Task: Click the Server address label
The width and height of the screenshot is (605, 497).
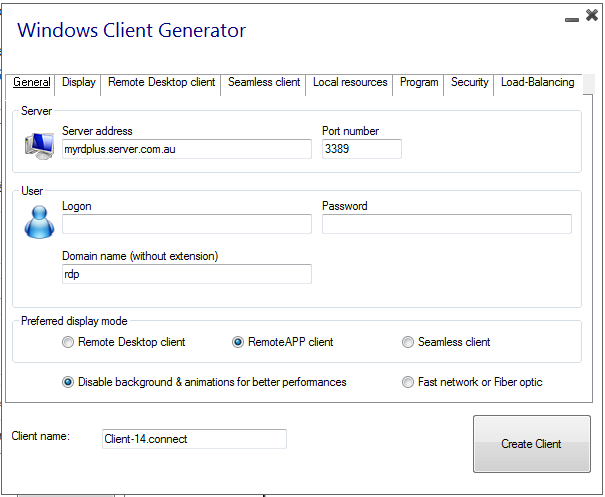Action: click(x=97, y=131)
